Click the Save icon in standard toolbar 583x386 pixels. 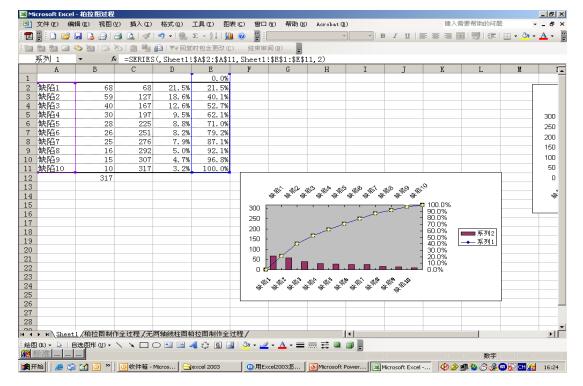78,36
